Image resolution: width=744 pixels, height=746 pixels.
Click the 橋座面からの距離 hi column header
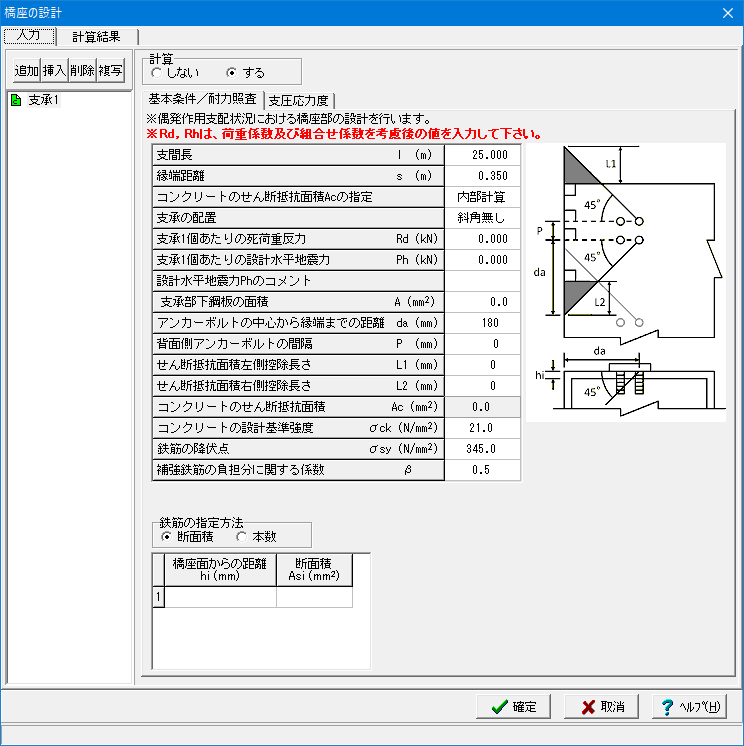[x=220, y=569]
